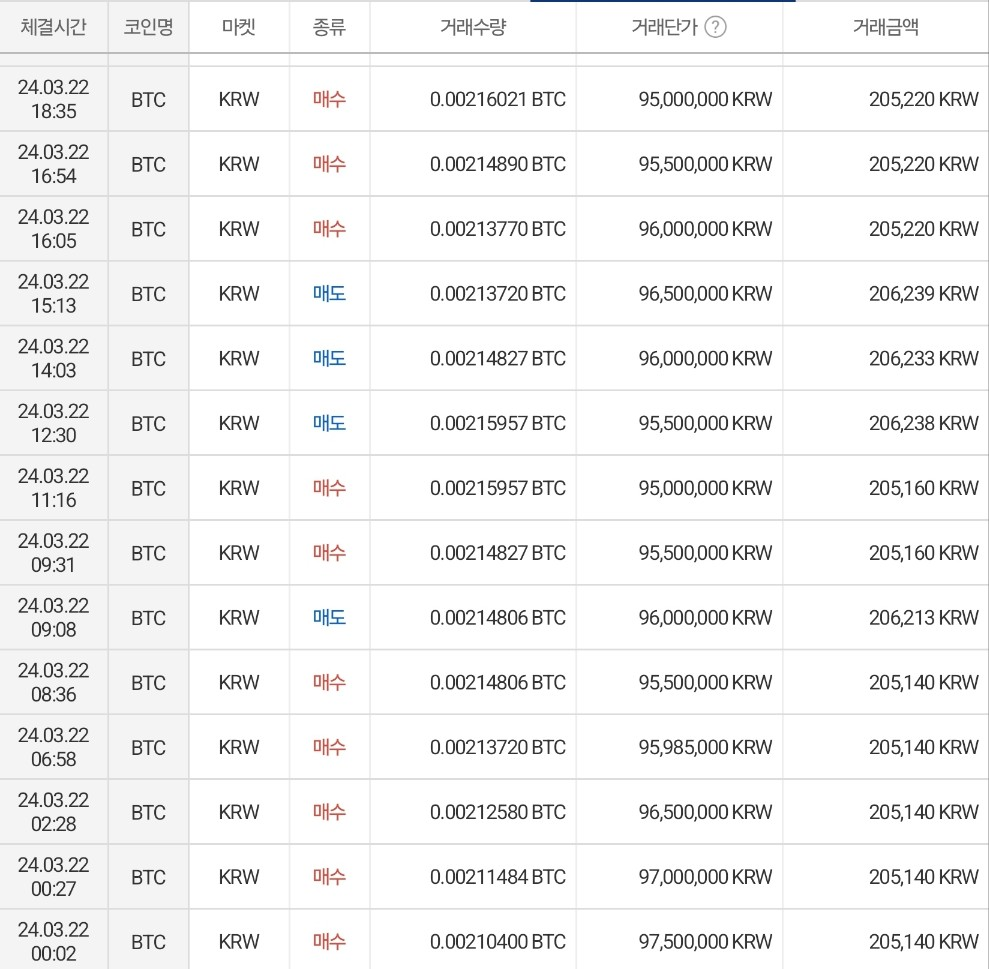
Task: Click the 24.03.22 06:58 timestamp cell
Action: pos(54,747)
